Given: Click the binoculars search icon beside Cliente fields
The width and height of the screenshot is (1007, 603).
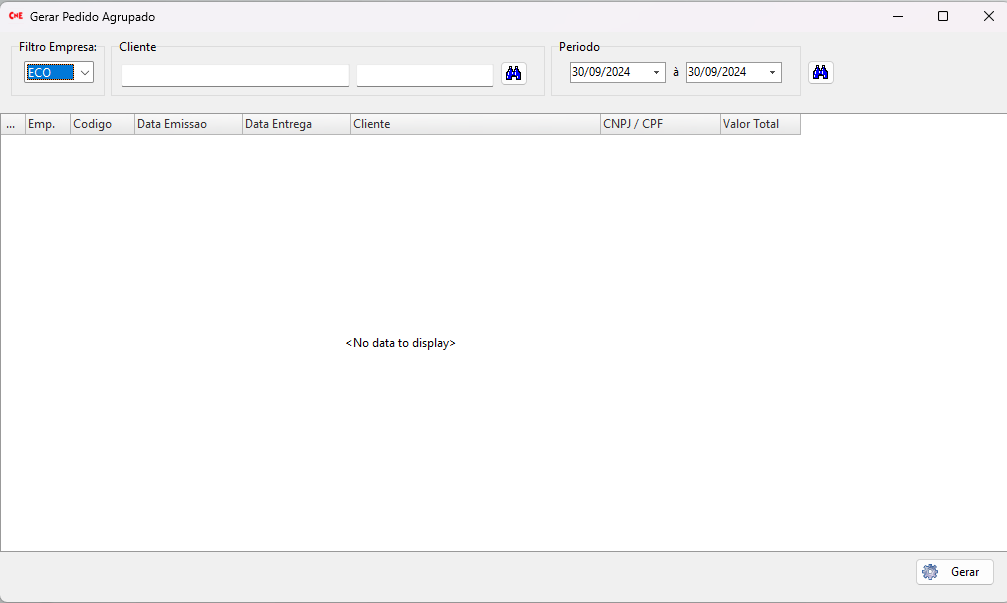Looking at the screenshot, I should pyautogui.click(x=514, y=73).
